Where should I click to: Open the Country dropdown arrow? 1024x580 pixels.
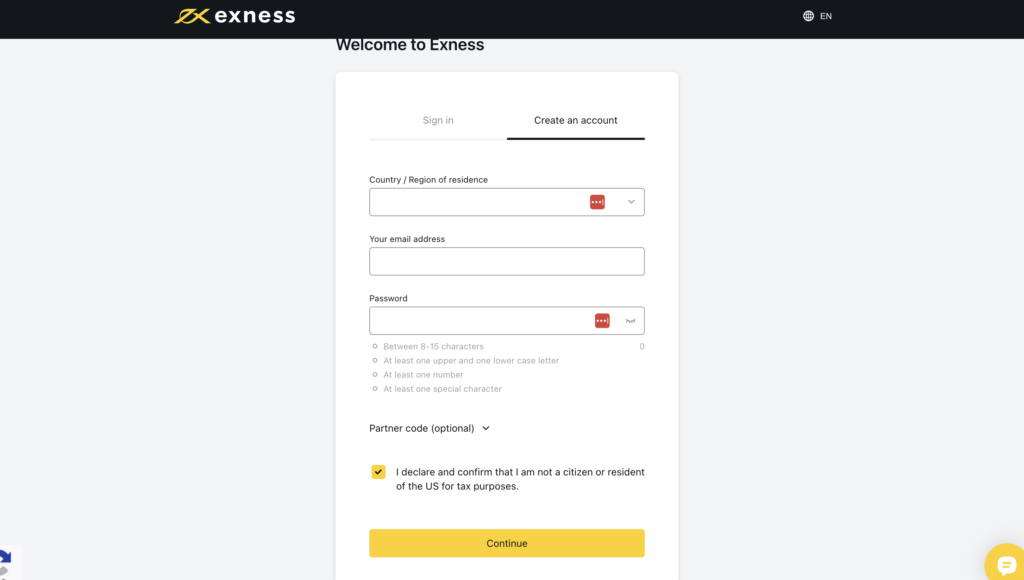631,202
